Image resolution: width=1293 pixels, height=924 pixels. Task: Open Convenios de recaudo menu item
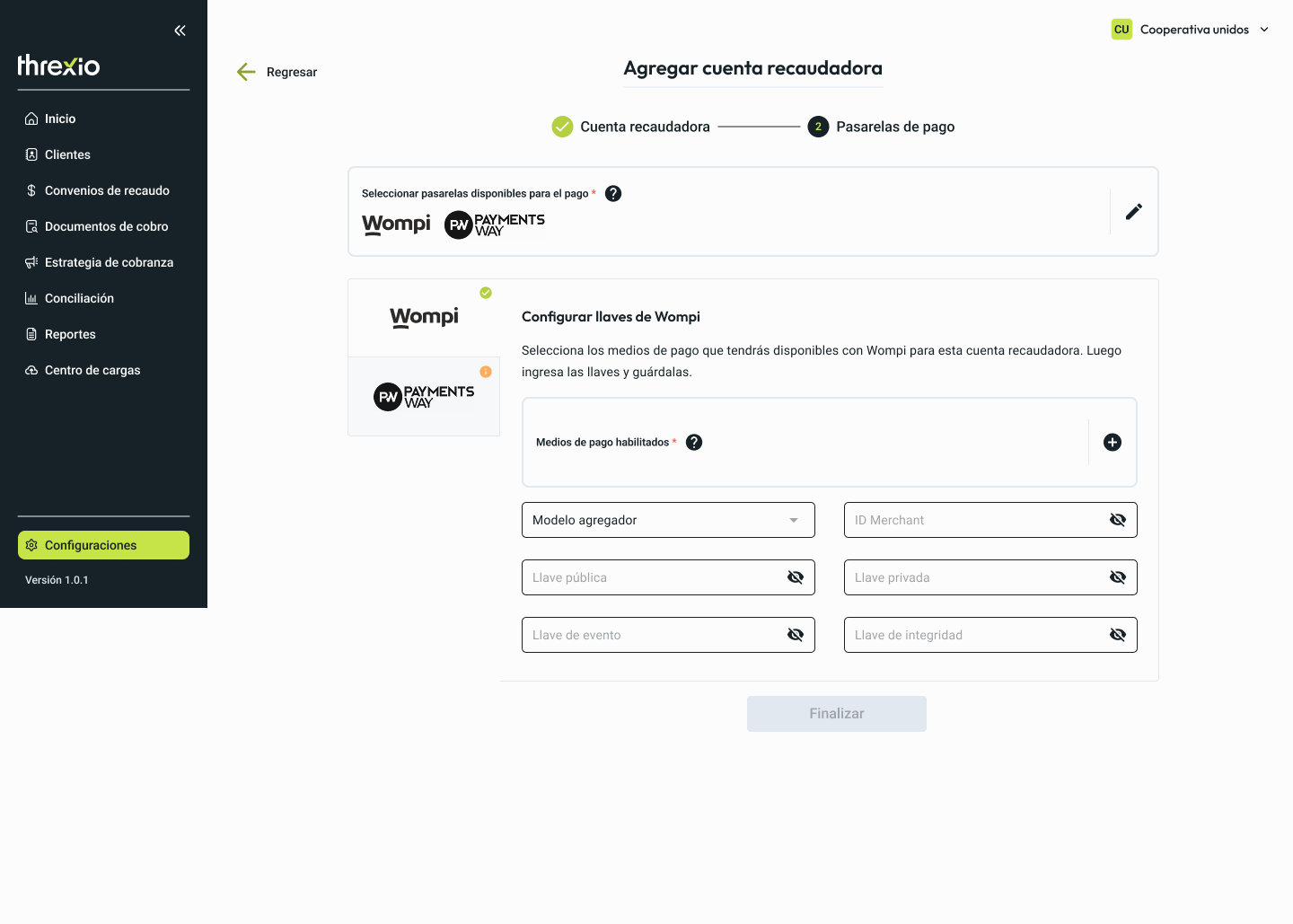(103, 190)
